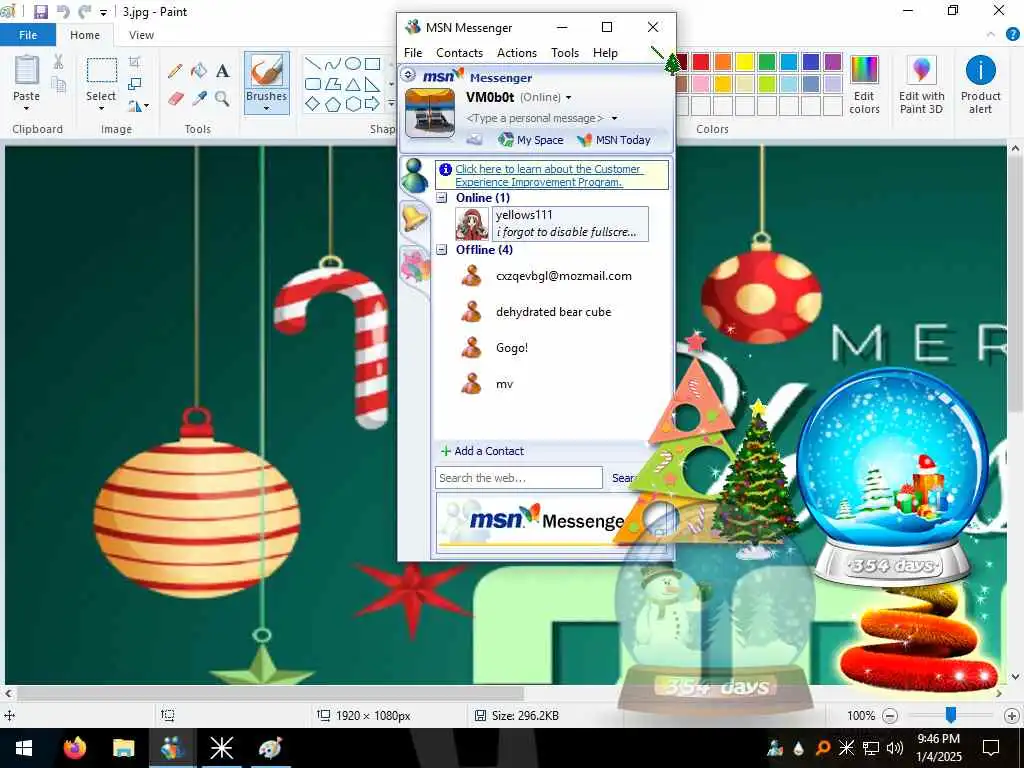Click the Save icon in Paint title bar
The width and height of the screenshot is (1024, 768).
40,11
